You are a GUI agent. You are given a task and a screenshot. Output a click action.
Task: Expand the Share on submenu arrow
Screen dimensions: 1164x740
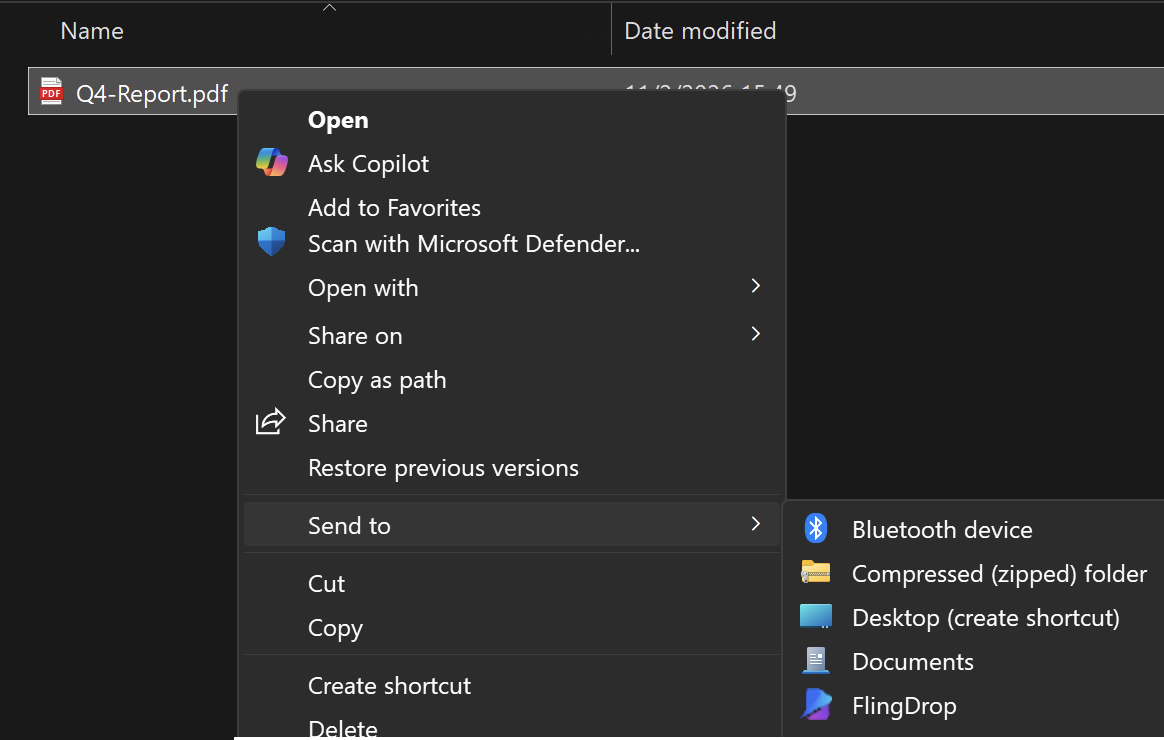pyautogui.click(x=756, y=334)
